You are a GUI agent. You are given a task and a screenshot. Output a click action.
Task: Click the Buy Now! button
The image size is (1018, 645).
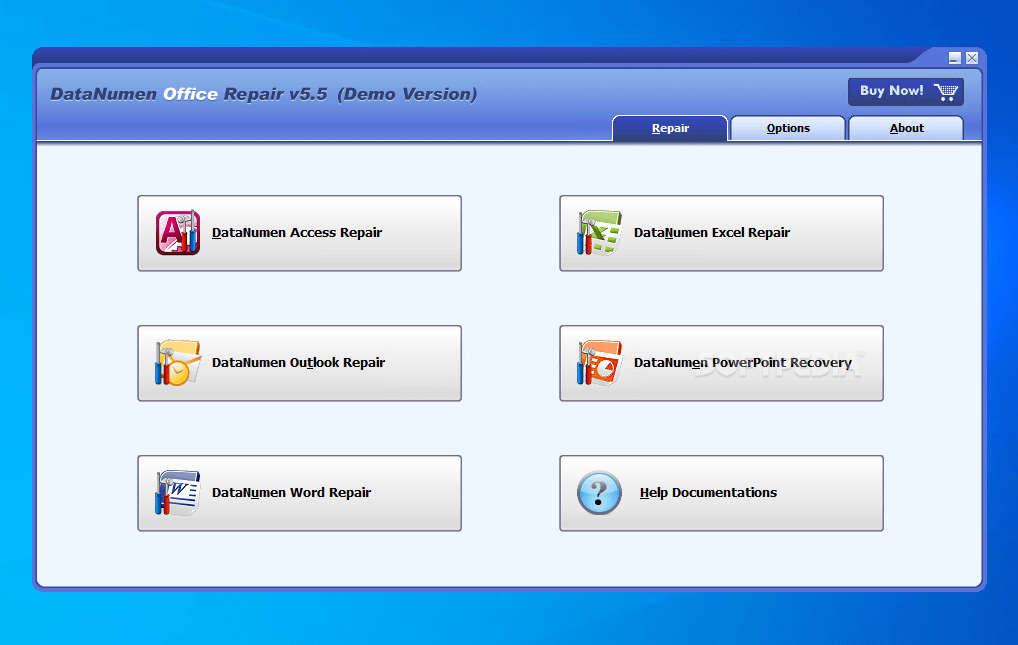(905, 91)
